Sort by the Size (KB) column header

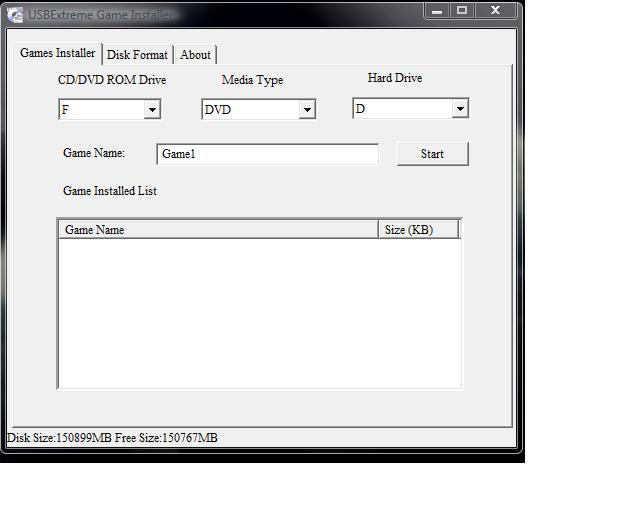coord(418,229)
